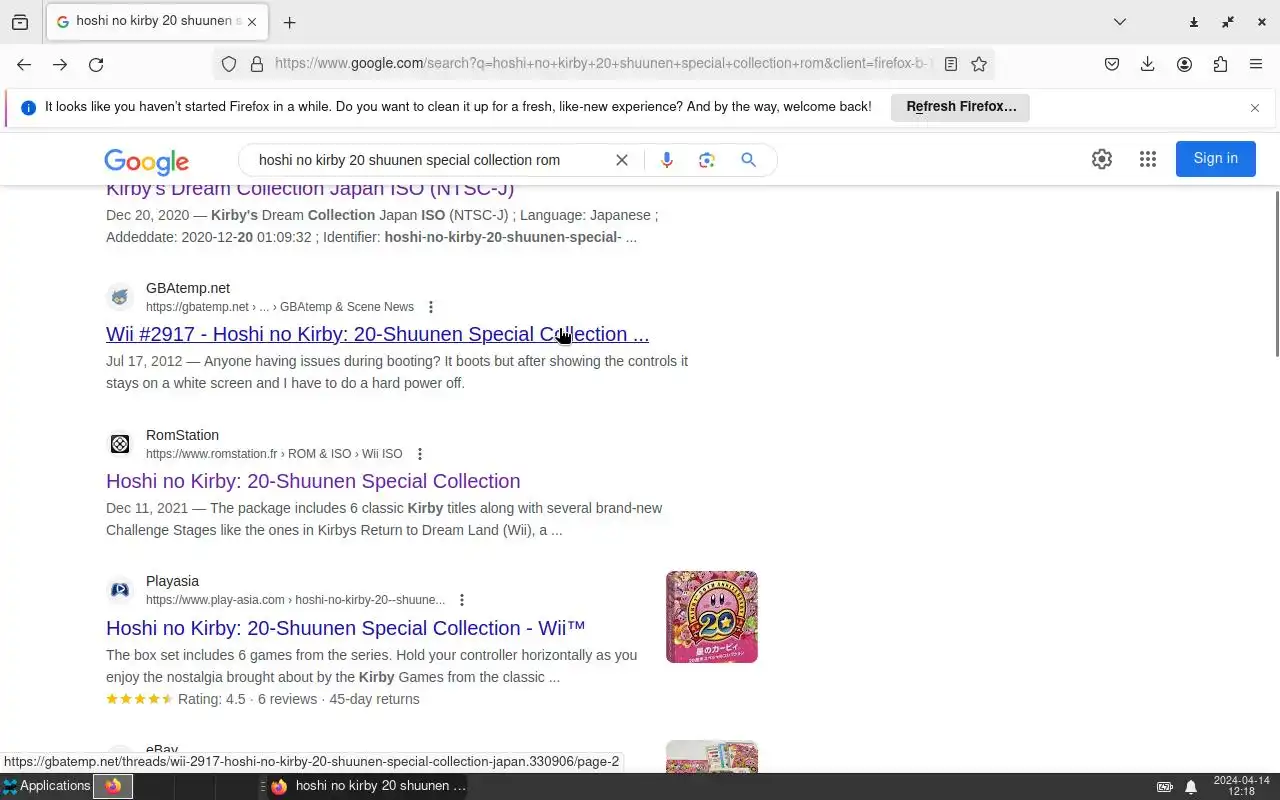This screenshot has height=800, width=1280.
Task: Click the blue Sign in button
Action: tap(1215, 159)
